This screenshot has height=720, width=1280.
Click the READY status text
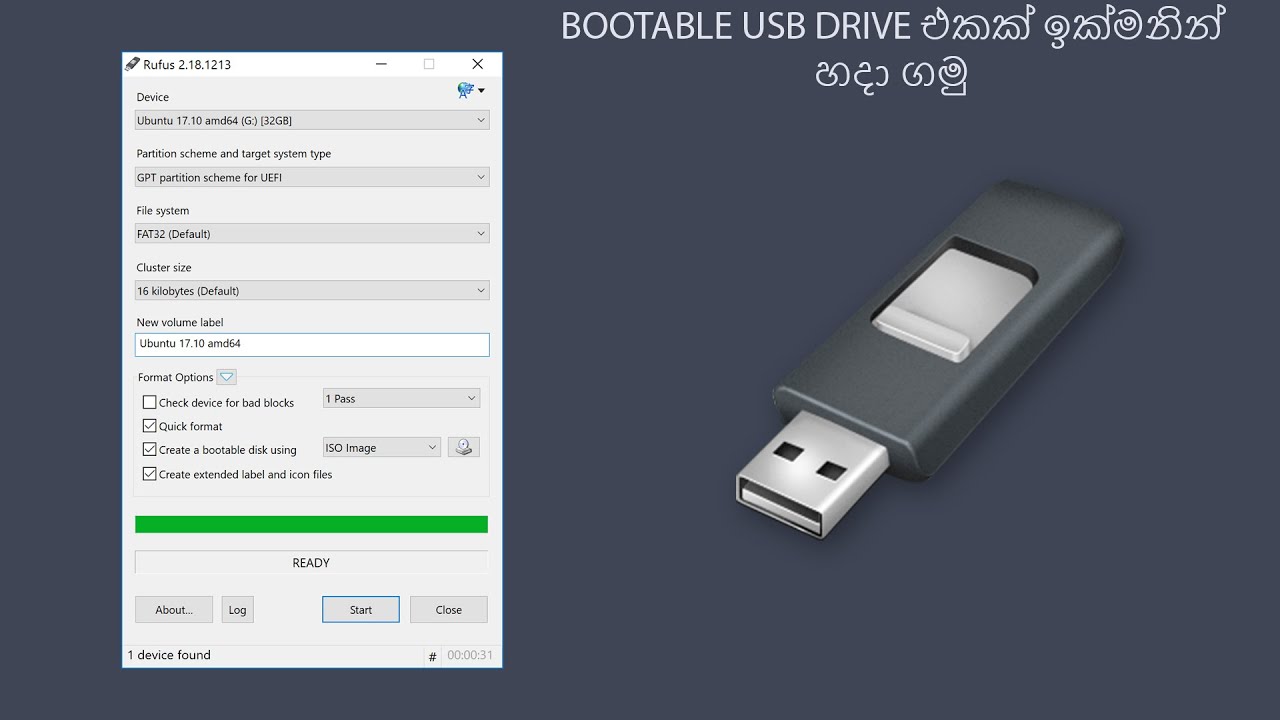point(311,563)
